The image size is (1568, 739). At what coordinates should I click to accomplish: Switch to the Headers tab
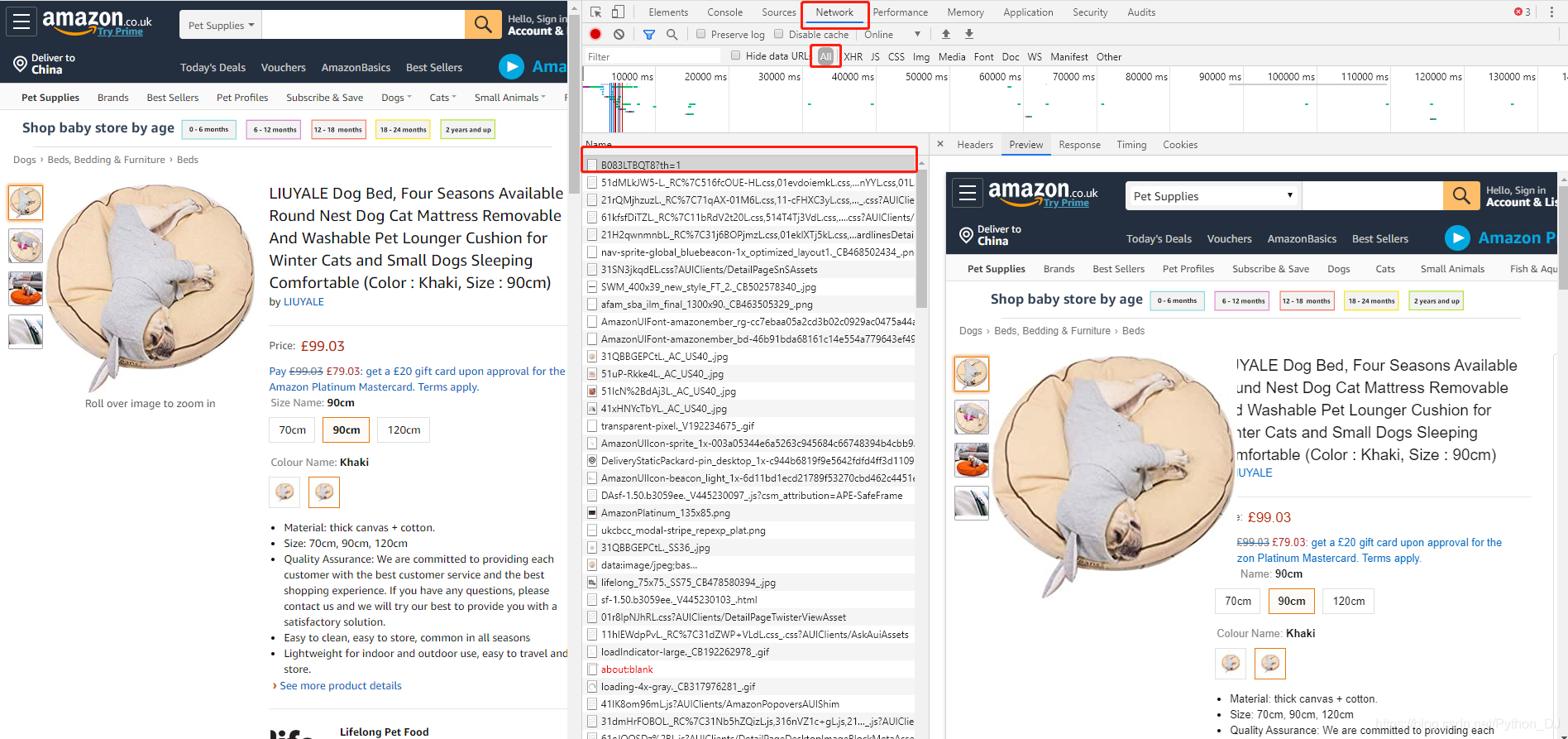975,144
